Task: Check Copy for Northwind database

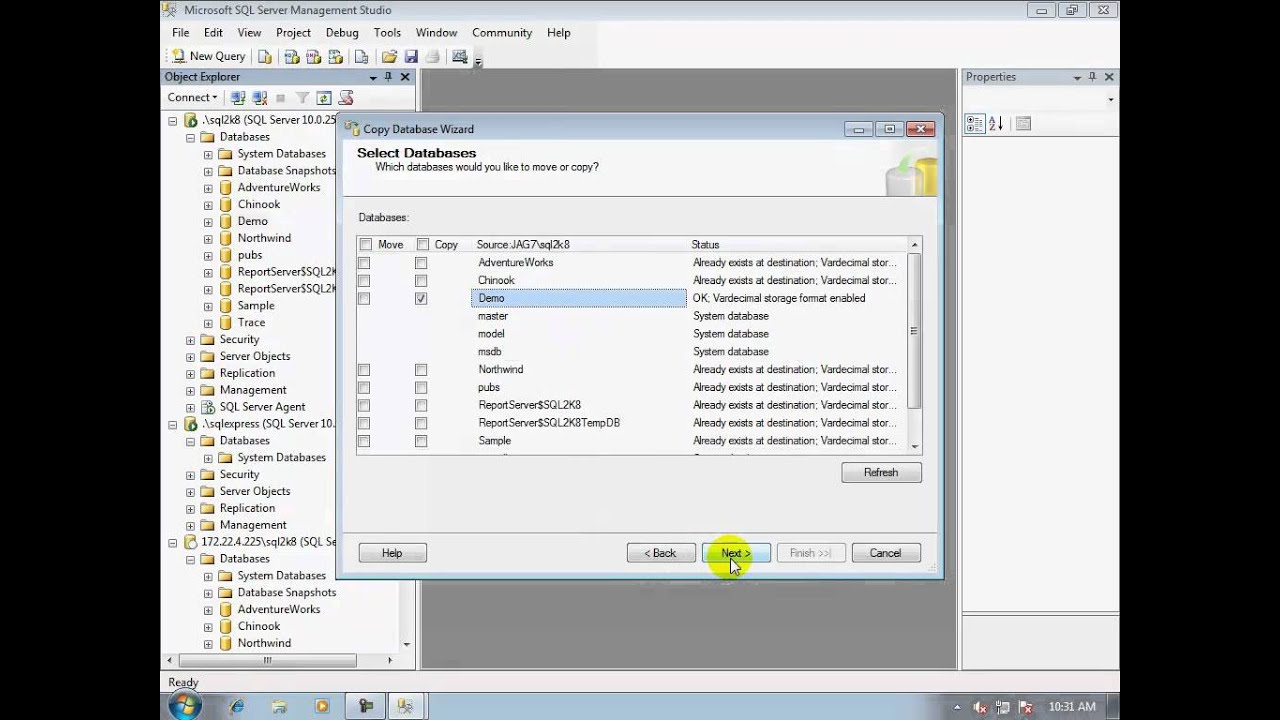Action: 421,370
